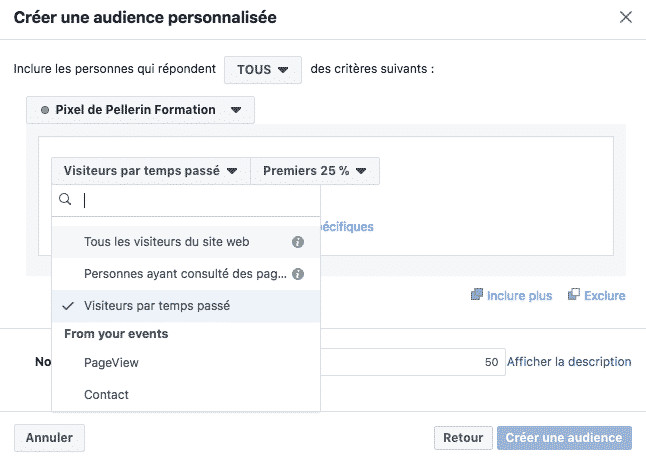The height and width of the screenshot is (462, 646).
Task: Close the custom audience dialog with X
Action: pos(626,17)
